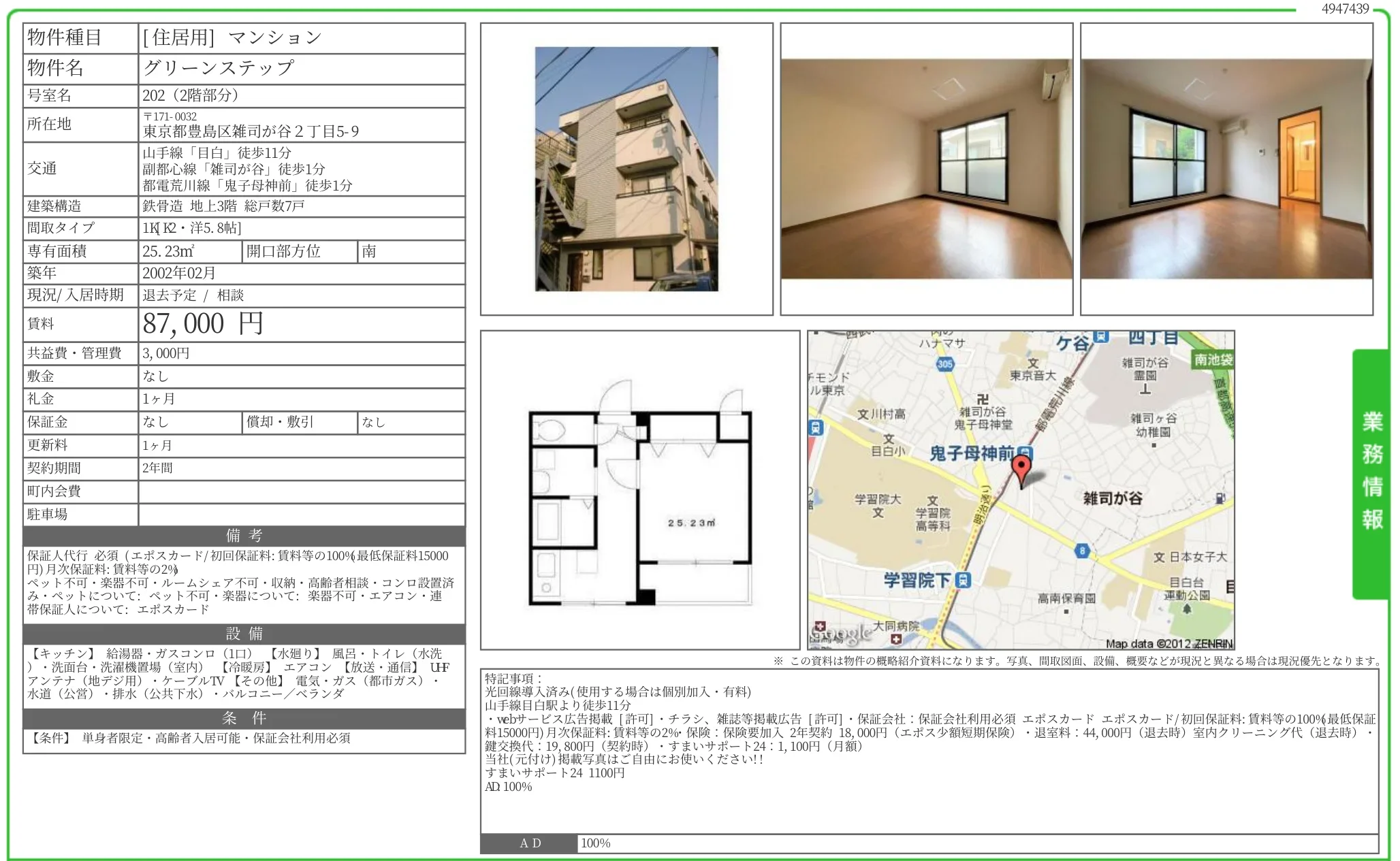Viewport: 1400px width, 861px height.
Task: Click the 特記事項 notes text area
Action: 929,749
